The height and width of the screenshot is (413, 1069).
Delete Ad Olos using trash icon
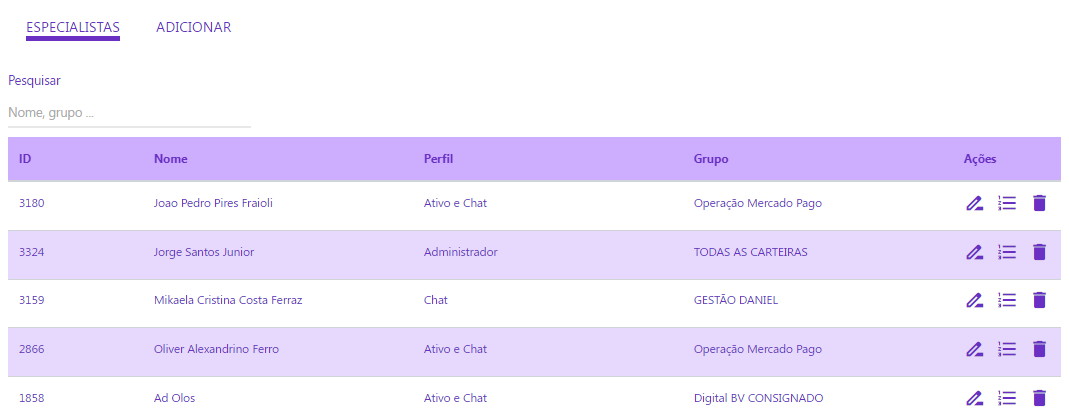tap(1039, 398)
